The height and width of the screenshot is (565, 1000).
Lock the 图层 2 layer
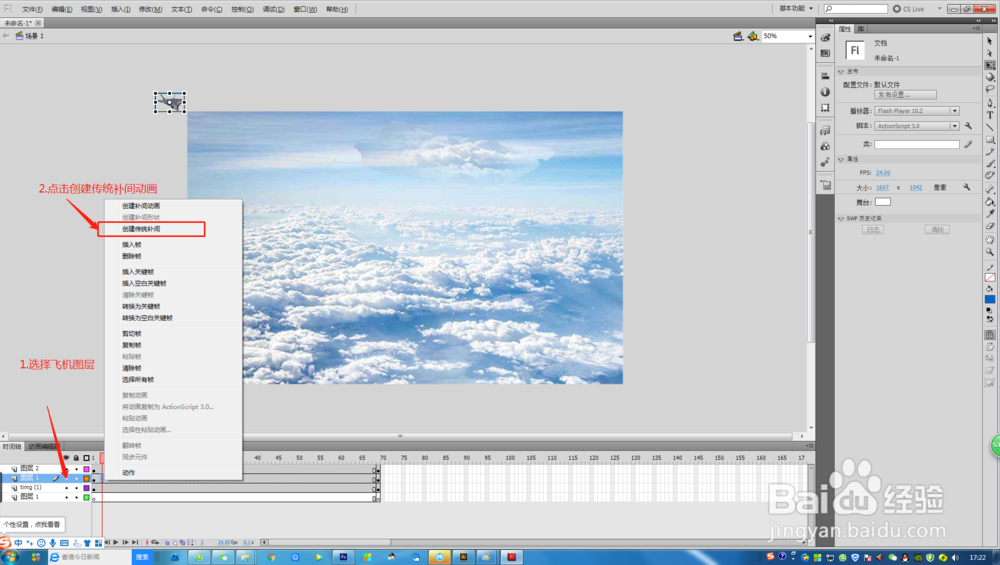pos(77,469)
